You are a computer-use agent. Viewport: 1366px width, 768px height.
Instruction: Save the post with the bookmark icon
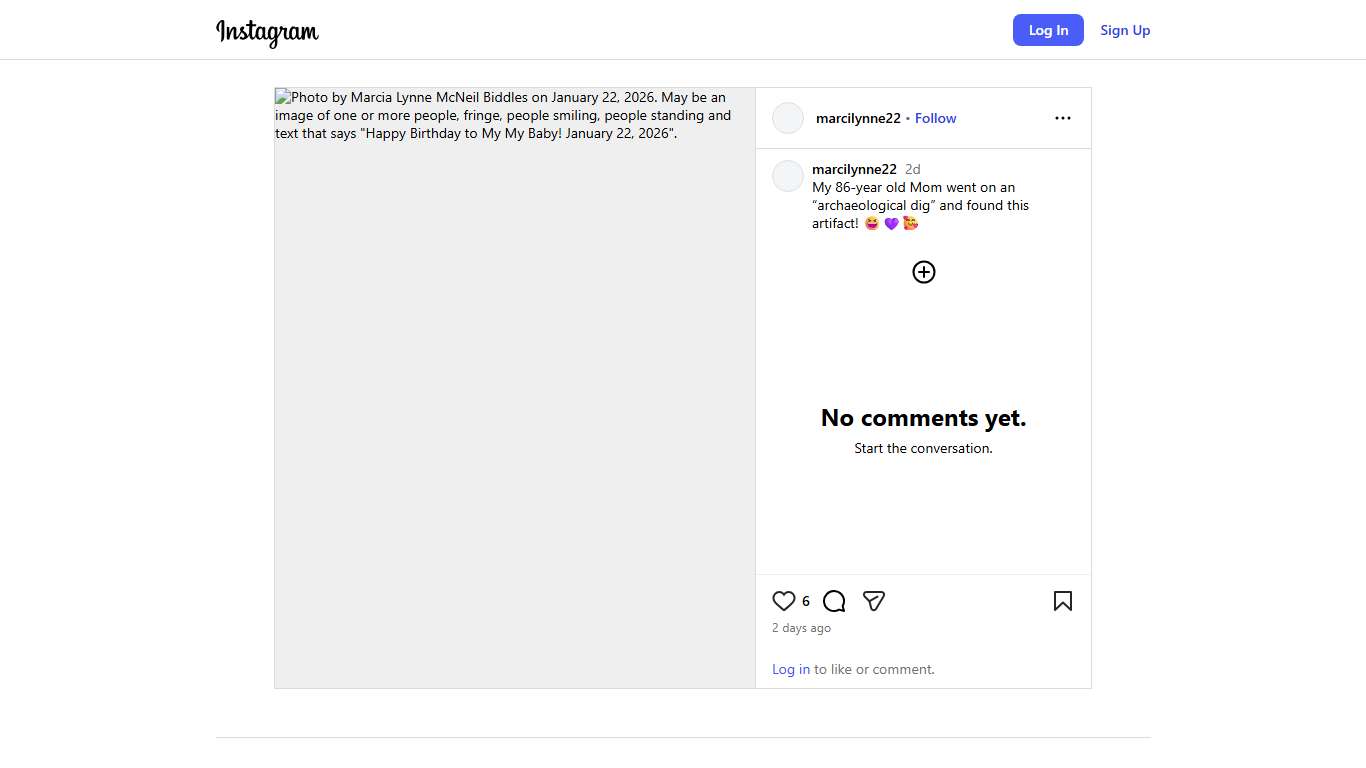click(x=1062, y=601)
